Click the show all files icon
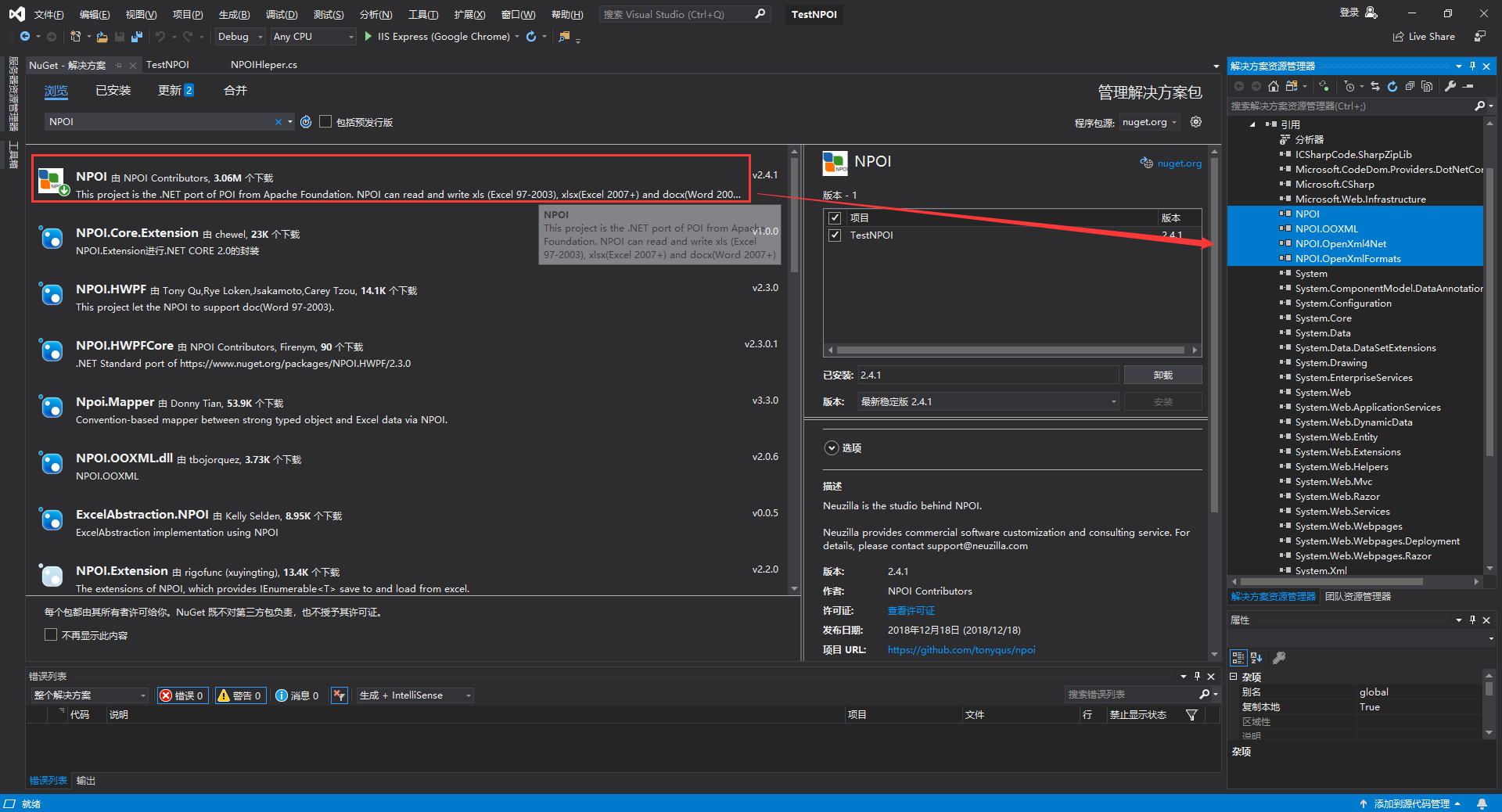Viewport: 1502px width, 812px height. point(1427,86)
